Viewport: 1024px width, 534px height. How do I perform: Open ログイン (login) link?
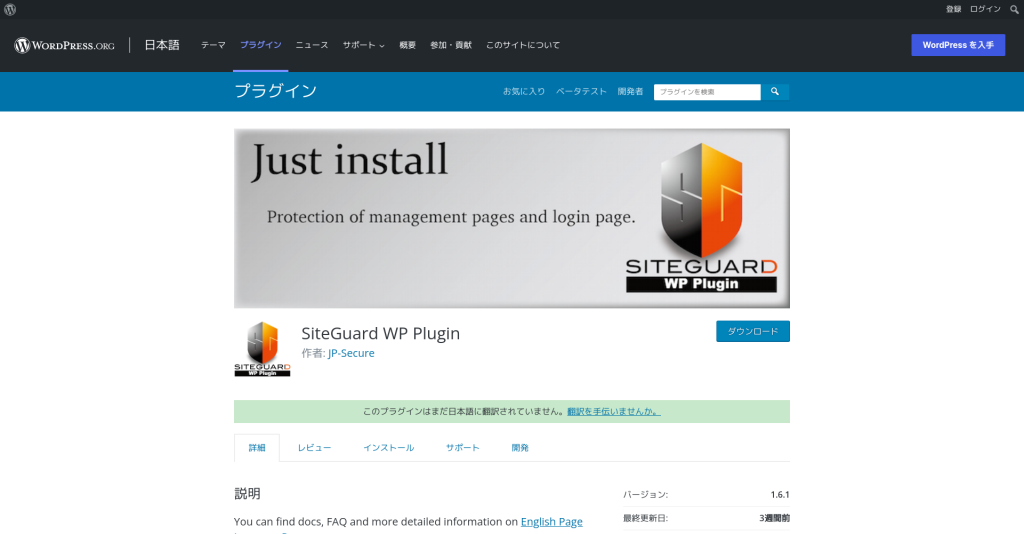tap(985, 9)
